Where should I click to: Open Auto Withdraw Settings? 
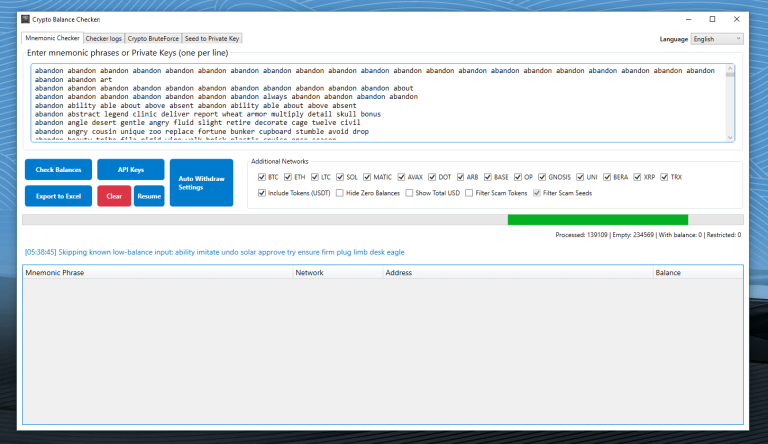point(200,183)
